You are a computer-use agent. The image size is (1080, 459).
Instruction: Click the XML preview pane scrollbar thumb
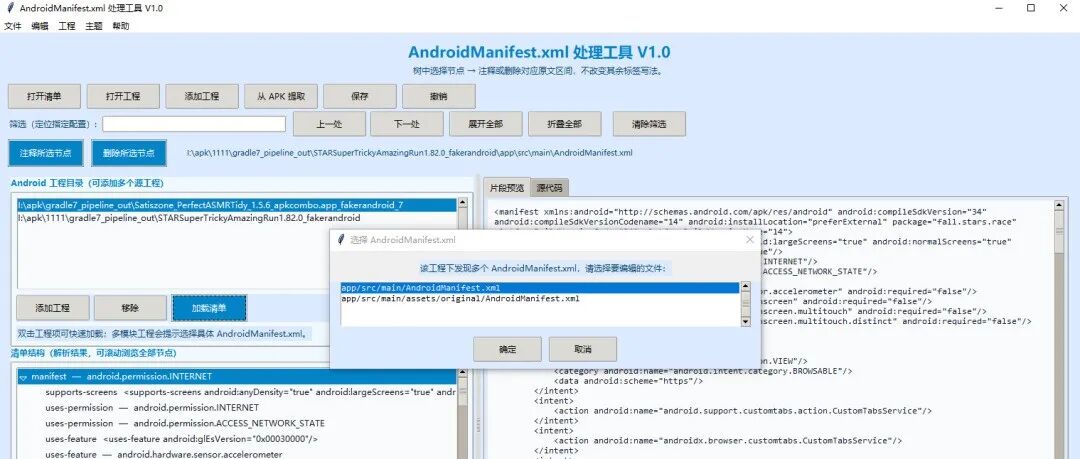pyautogui.click(x=1059, y=231)
